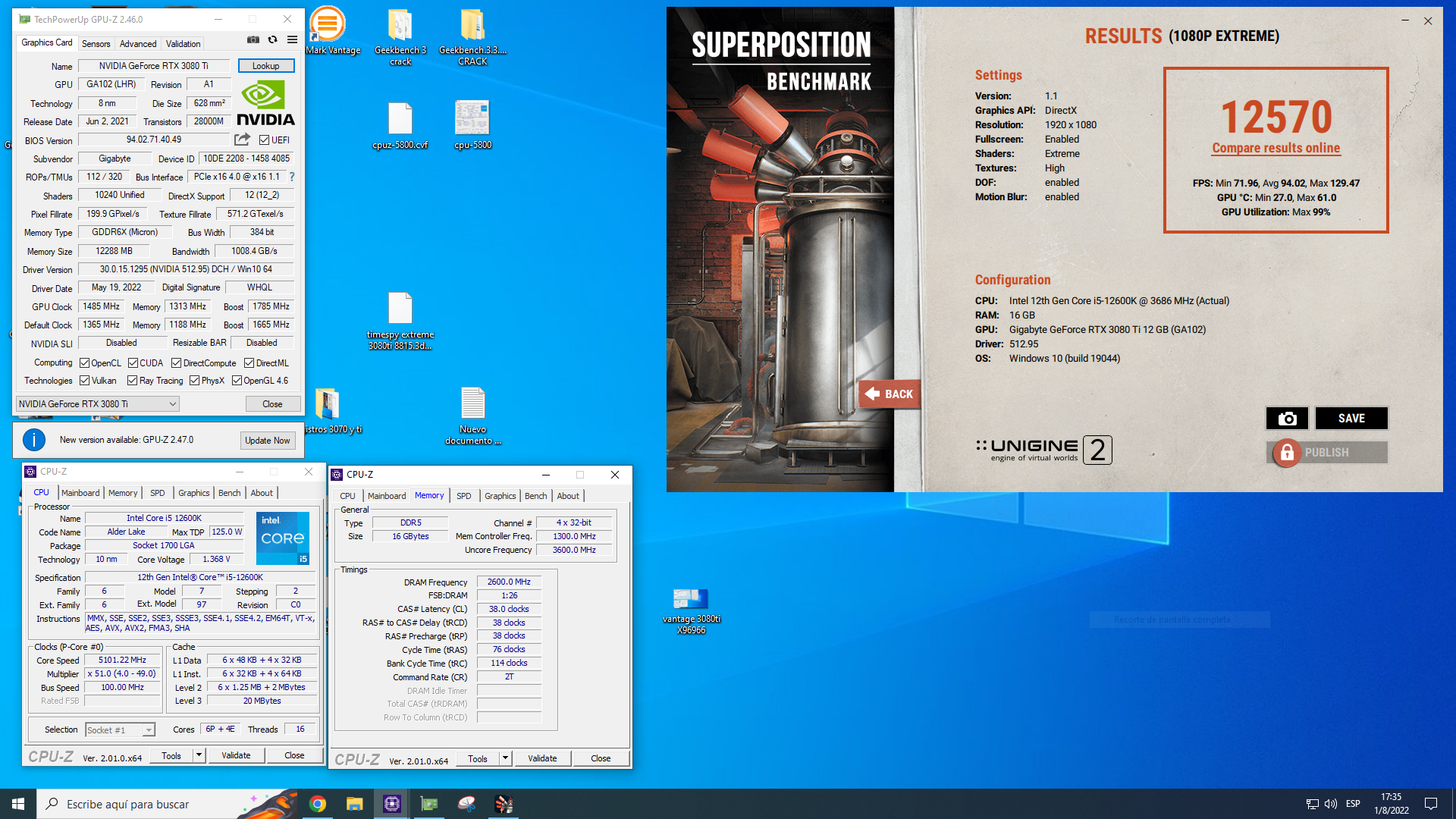The image size is (1456, 819).
Task: Click the Close button in GPU-Z window
Action: tap(272, 404)
